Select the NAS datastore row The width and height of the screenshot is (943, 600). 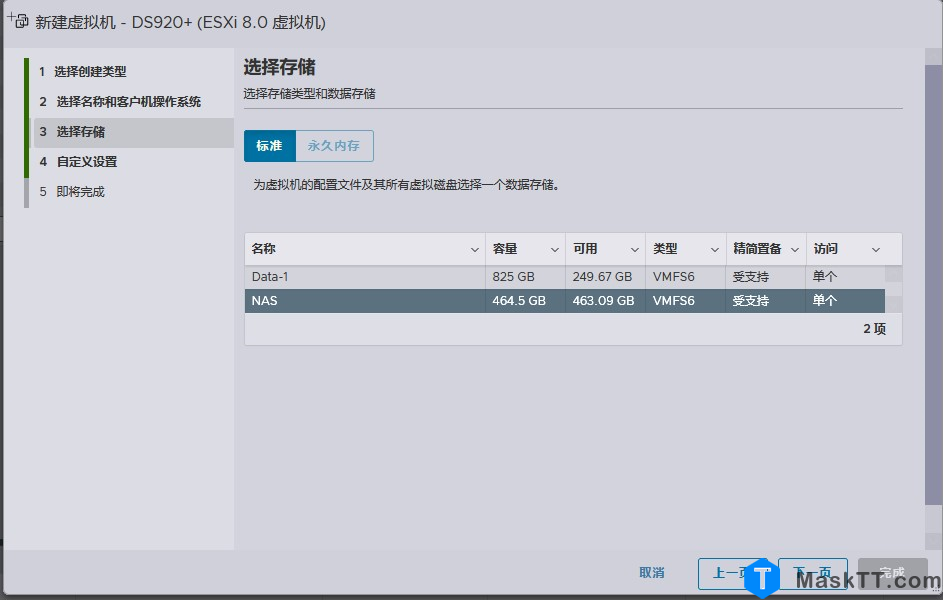[x=565, y=301]
